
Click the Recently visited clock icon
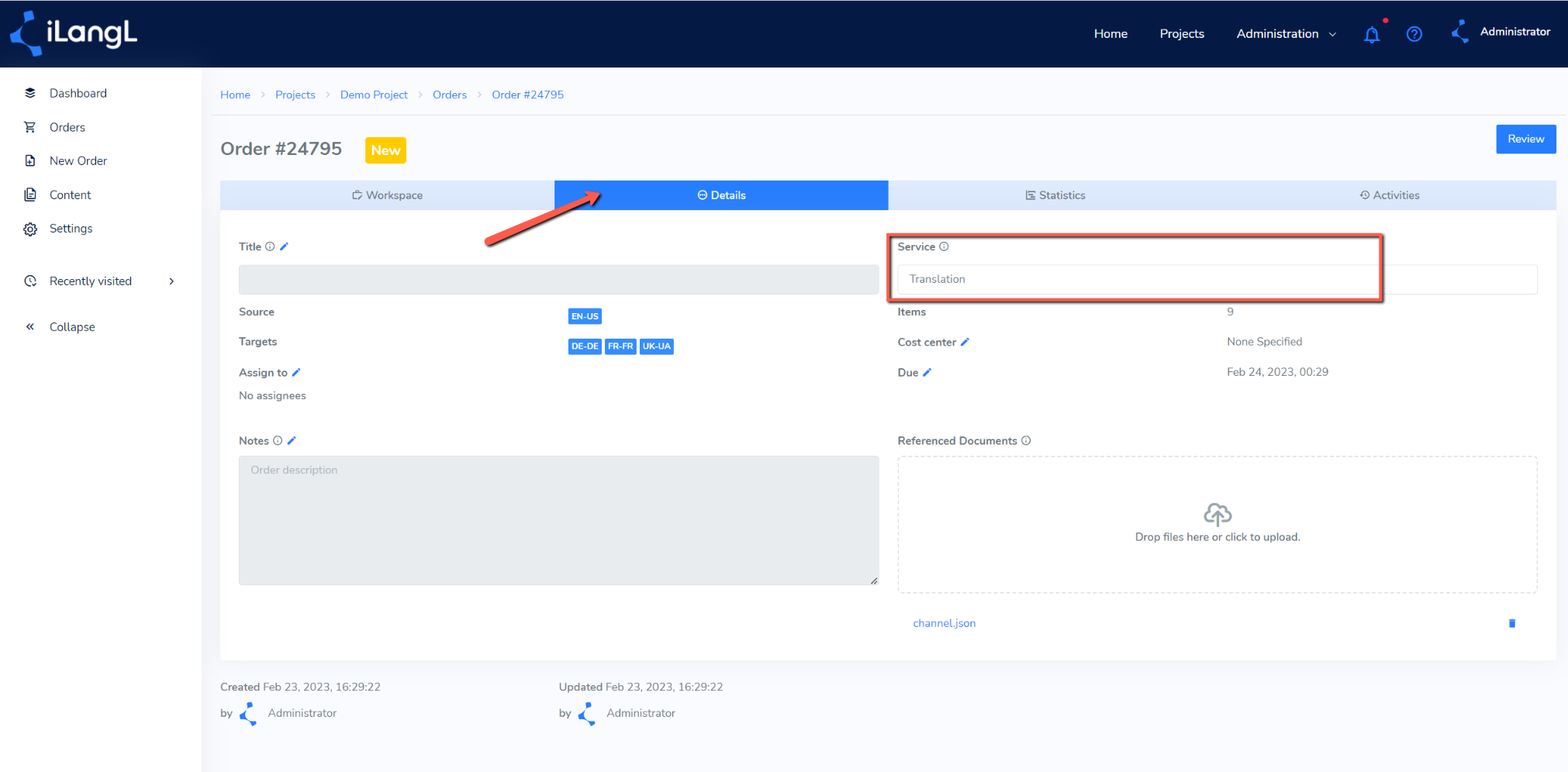(x=30, y=281)
